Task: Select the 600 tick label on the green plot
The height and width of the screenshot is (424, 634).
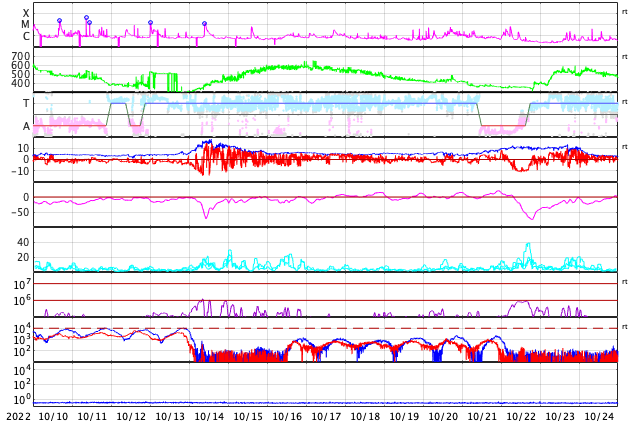Action: pos(21,65)
